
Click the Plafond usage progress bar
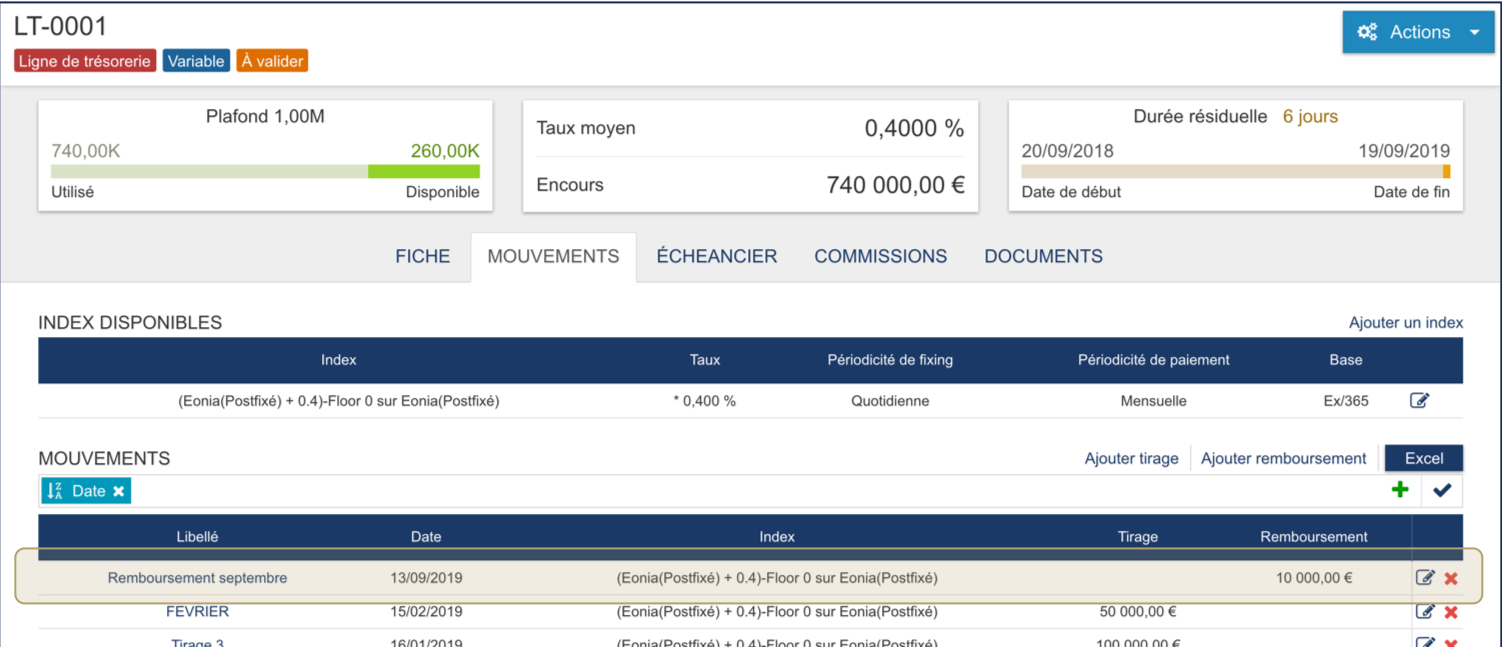click(x=265, y=172)
